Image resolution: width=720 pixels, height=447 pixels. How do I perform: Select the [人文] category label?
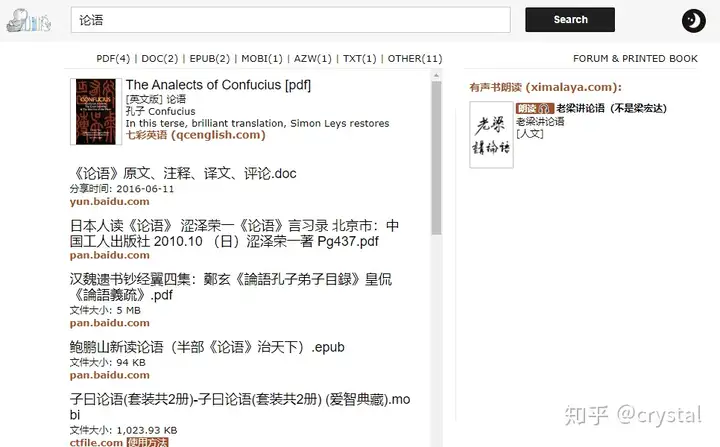pyautogui.click(x=529, y=134)
